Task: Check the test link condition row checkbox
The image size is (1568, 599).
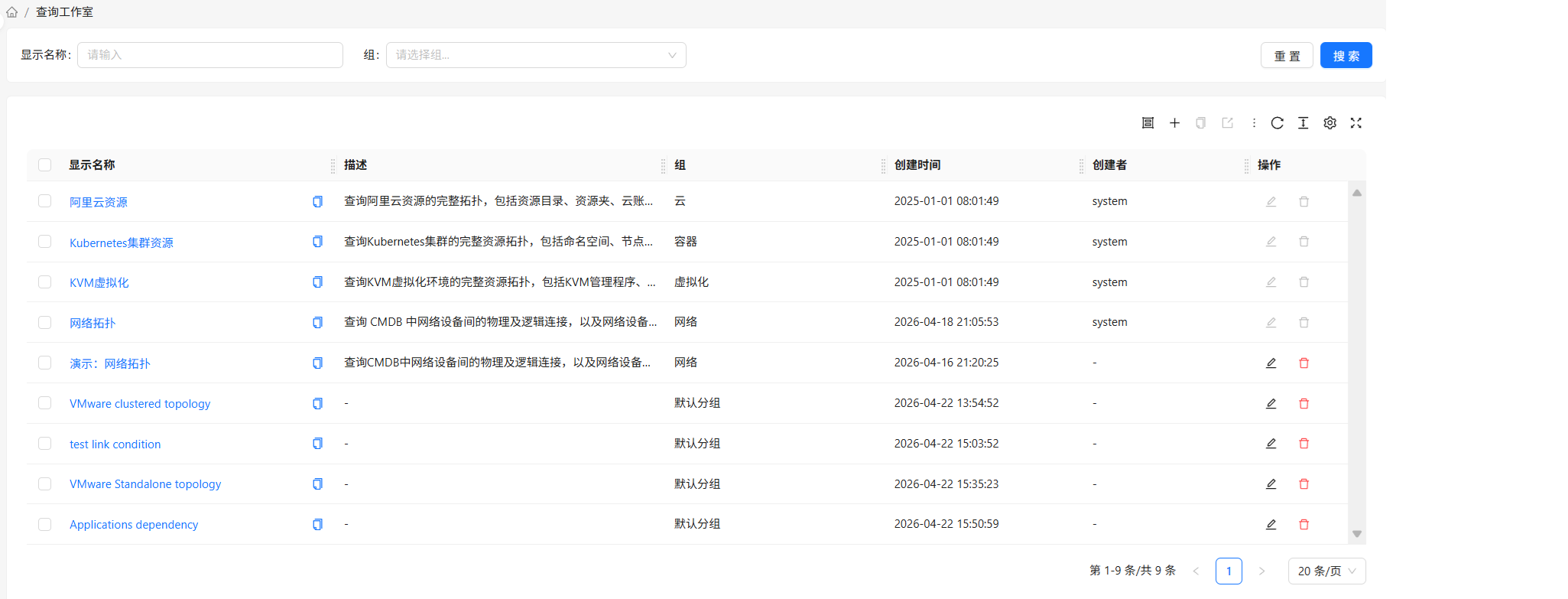Action: [45, 444]
